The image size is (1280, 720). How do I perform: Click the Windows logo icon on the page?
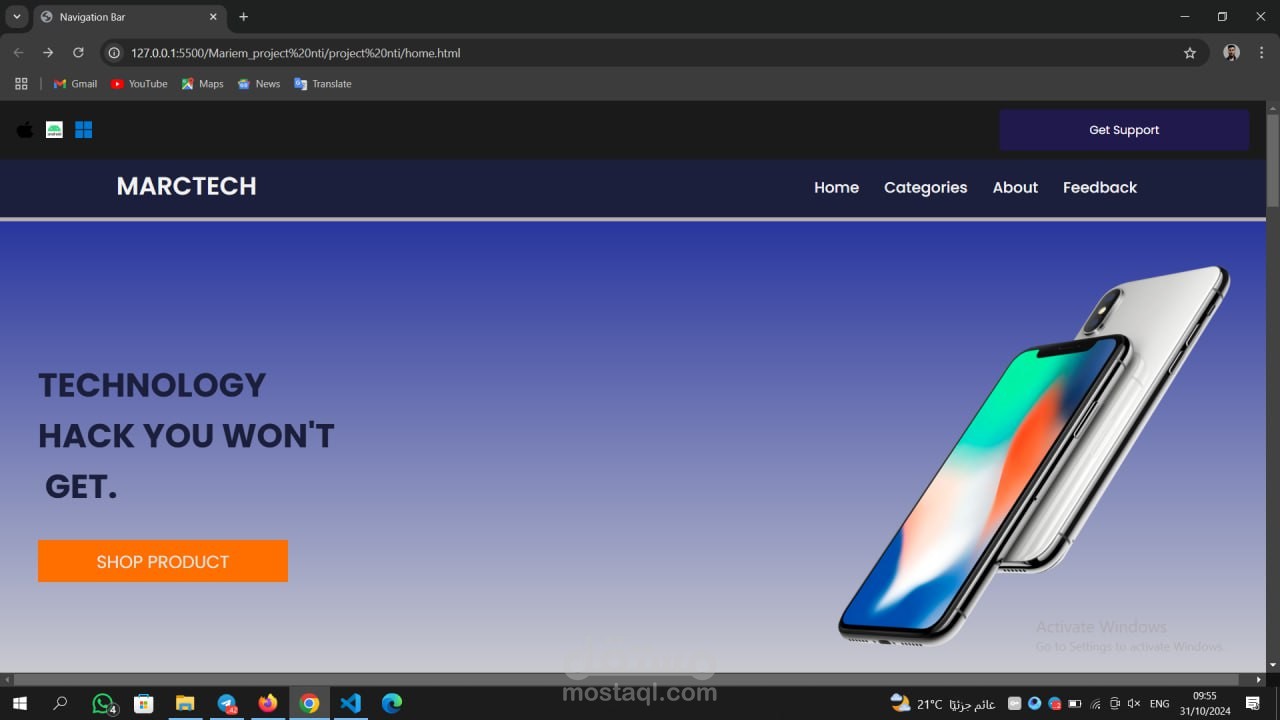pyautogui.click(x=83, y=130)
